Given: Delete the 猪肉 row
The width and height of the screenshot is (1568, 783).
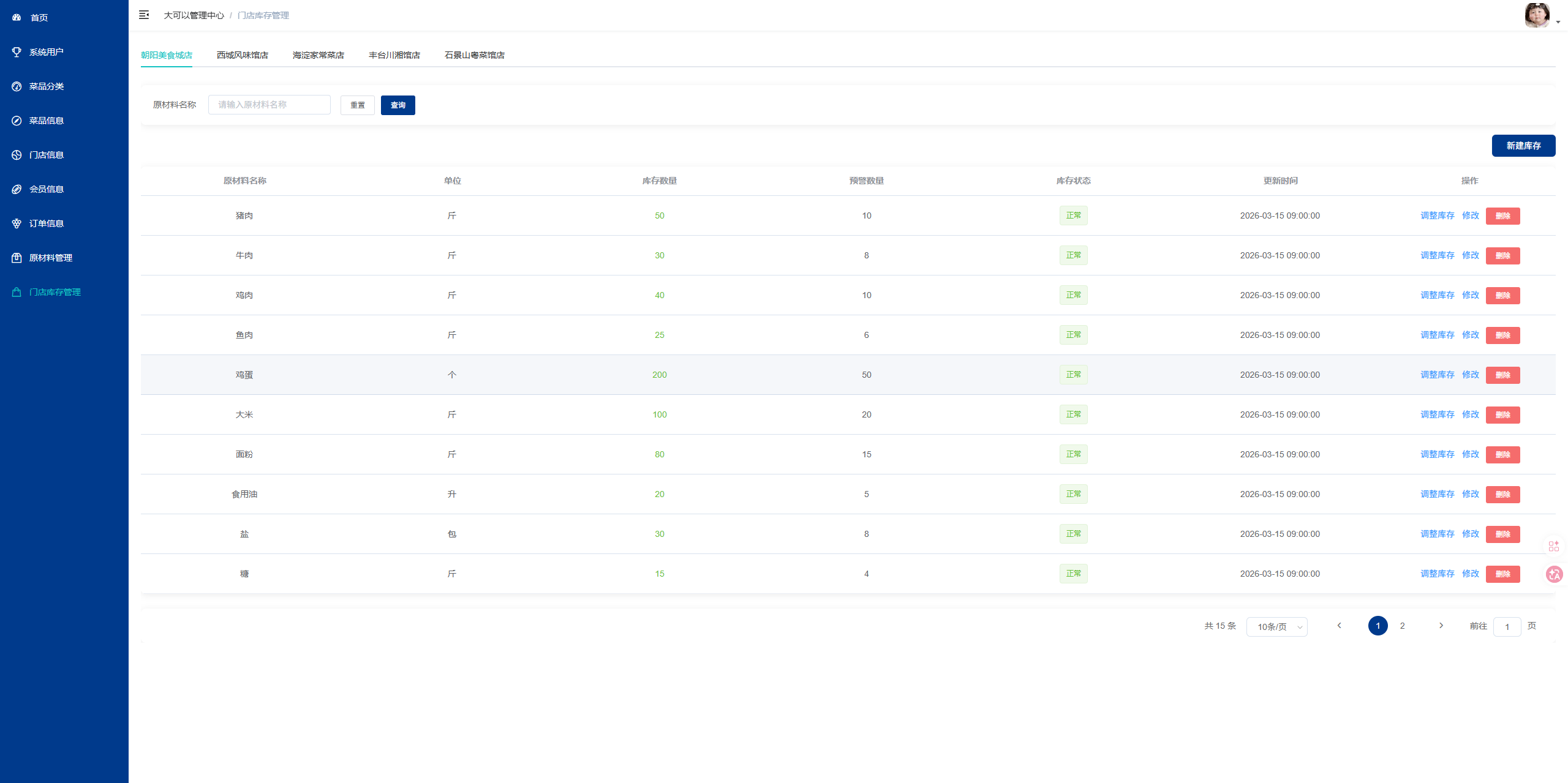Looking at the screenshot, I should [x=1502, y=216].
